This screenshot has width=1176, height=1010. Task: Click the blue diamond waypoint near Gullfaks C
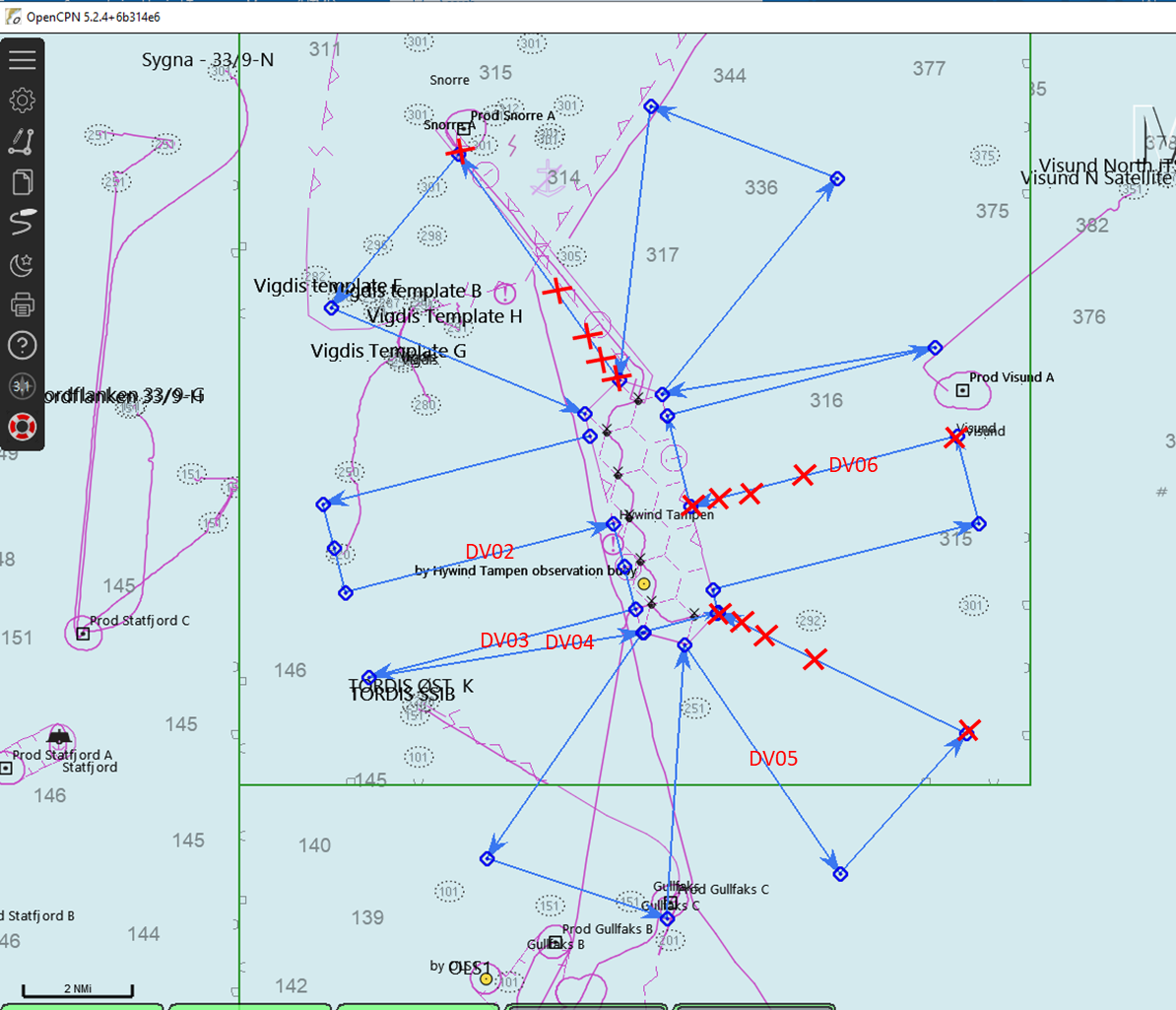coord(668,918)
